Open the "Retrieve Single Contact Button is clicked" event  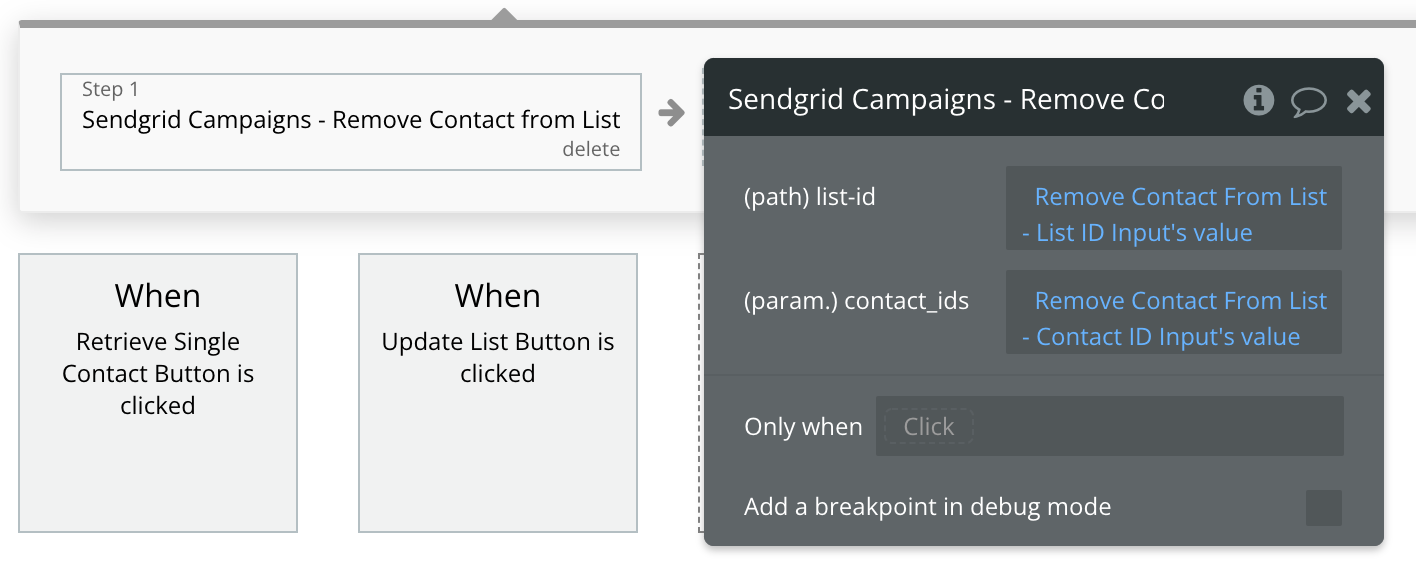[157, 391]
